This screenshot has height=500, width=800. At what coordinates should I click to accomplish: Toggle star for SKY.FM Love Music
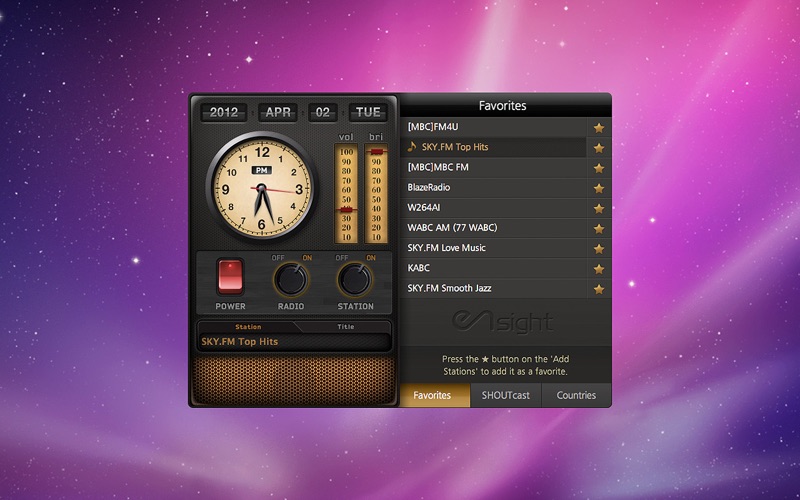(x=598, y=248)
